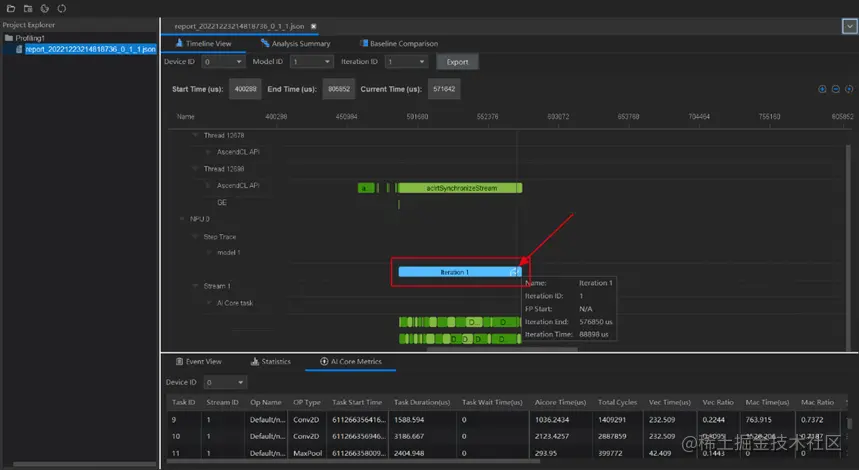Click the GE row timeline marker
This screenshot has height=470, width=859.
point(399,204)
